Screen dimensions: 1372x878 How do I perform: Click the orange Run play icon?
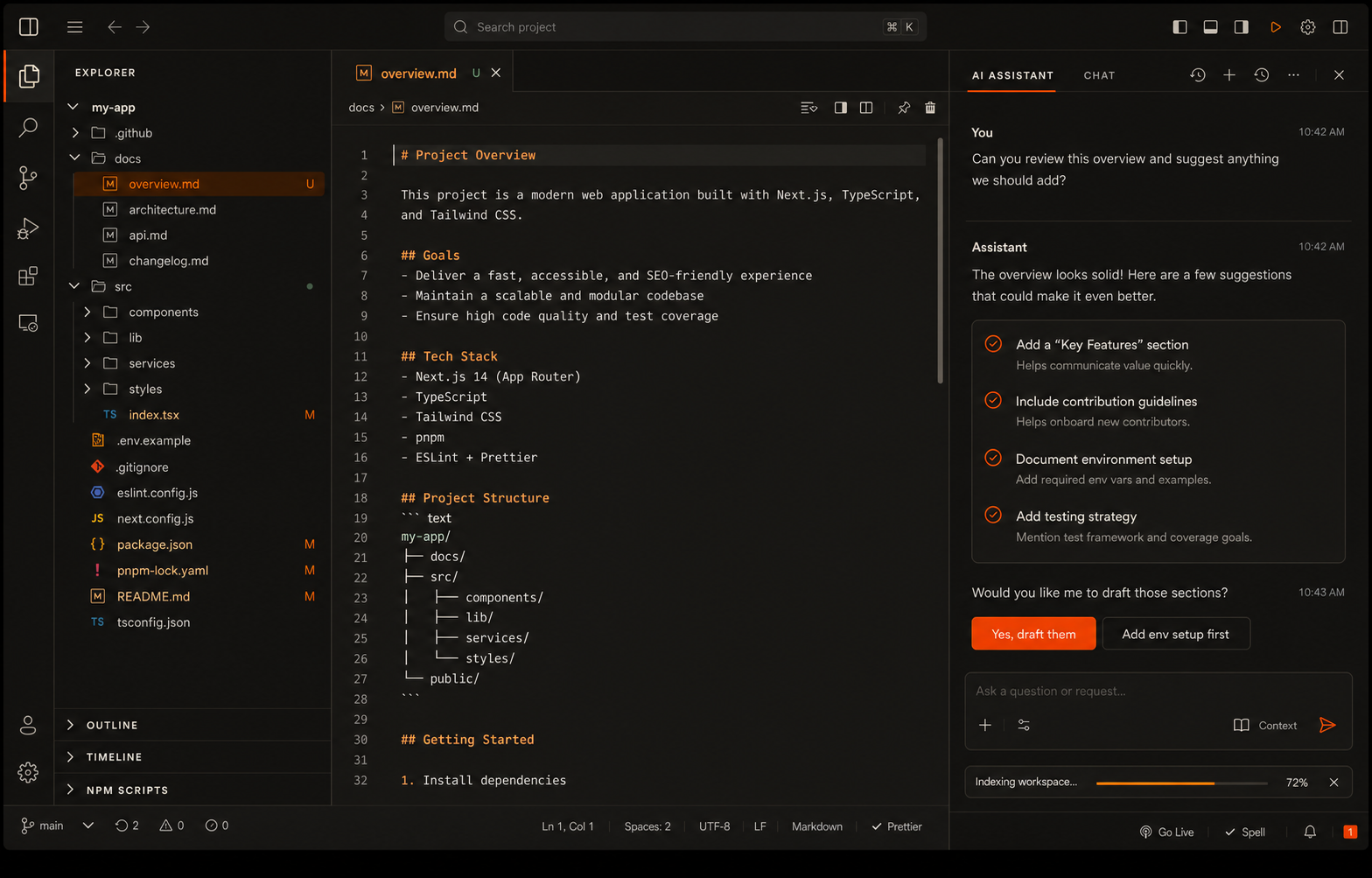(x=1275, y=27)
